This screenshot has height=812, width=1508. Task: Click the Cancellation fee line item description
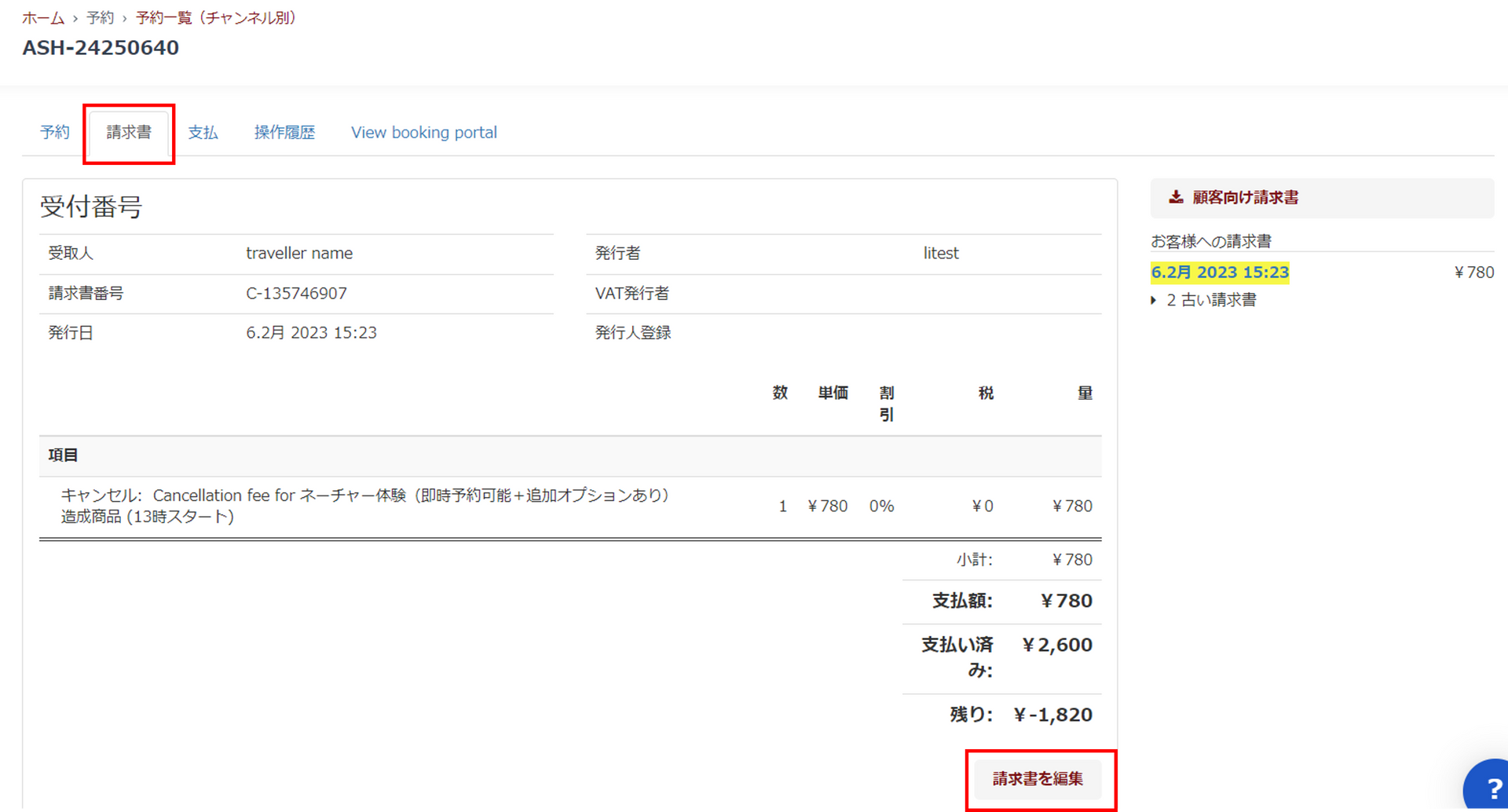click(365, 506)
